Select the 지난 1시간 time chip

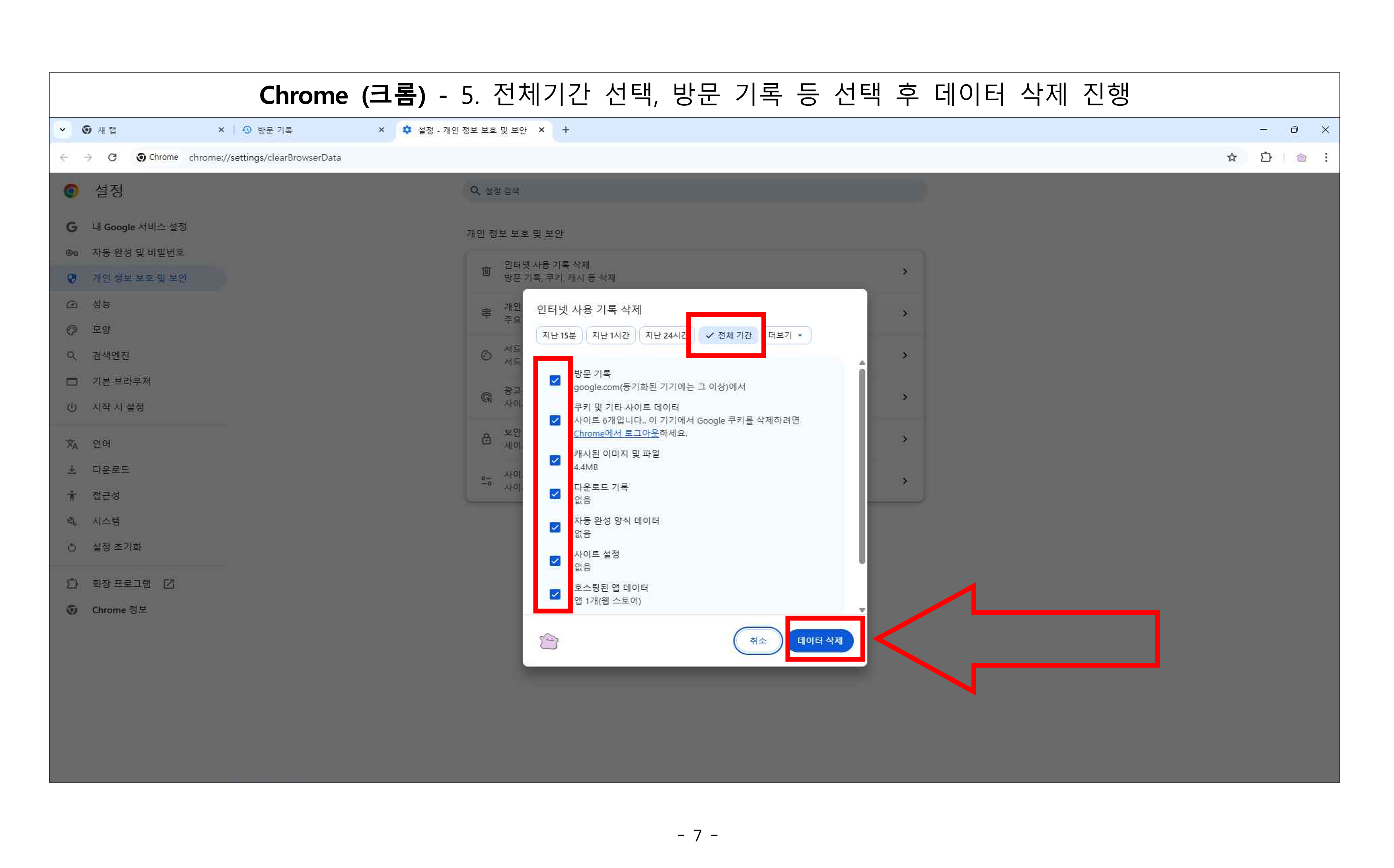coord(610,335)
